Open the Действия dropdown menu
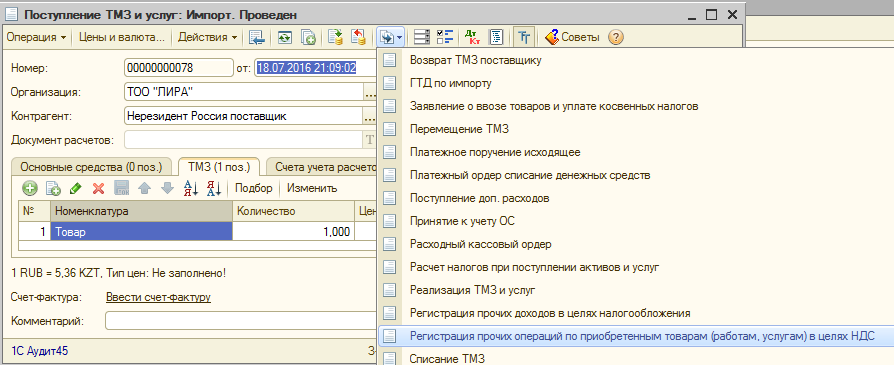 tap(208, 38)
